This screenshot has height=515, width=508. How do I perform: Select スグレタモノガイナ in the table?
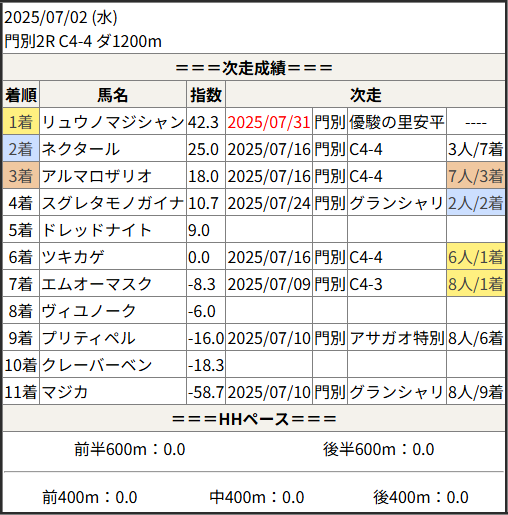(113, 203)
